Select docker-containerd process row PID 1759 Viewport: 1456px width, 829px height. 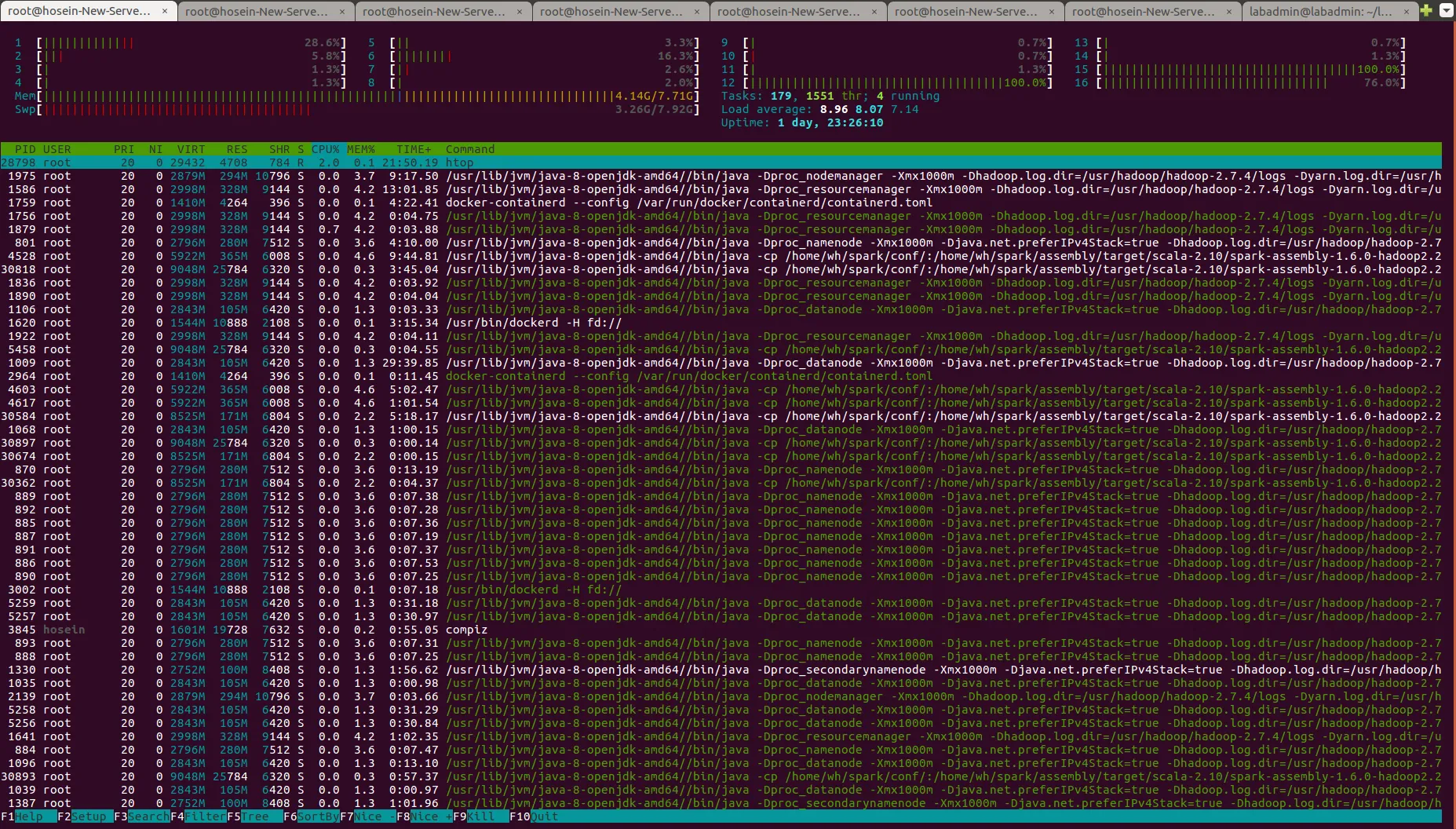point(721,203)
